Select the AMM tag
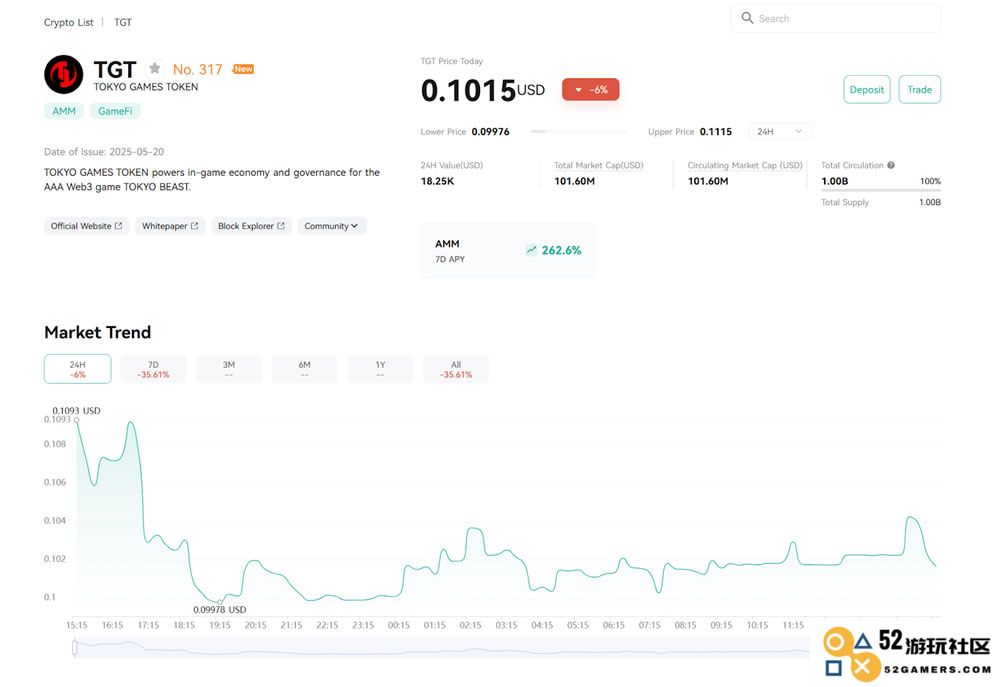The image size is (1000, 687). point(64,111)
